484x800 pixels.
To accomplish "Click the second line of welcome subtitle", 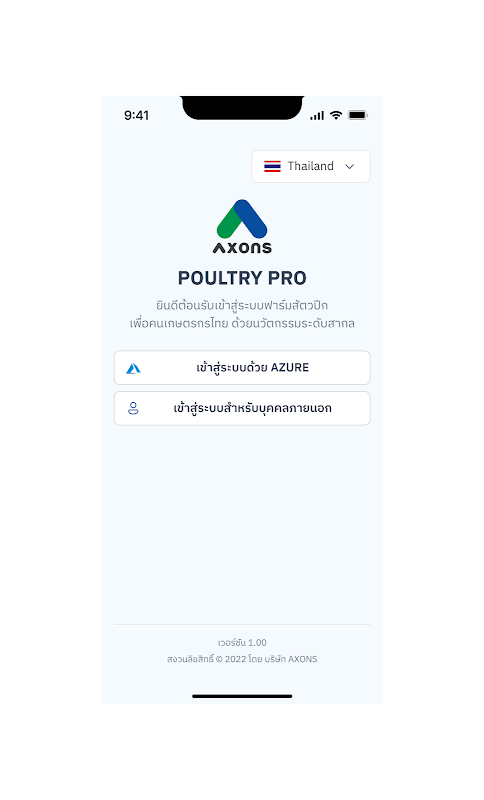I will pyautogui.click(x=242, y=323).
